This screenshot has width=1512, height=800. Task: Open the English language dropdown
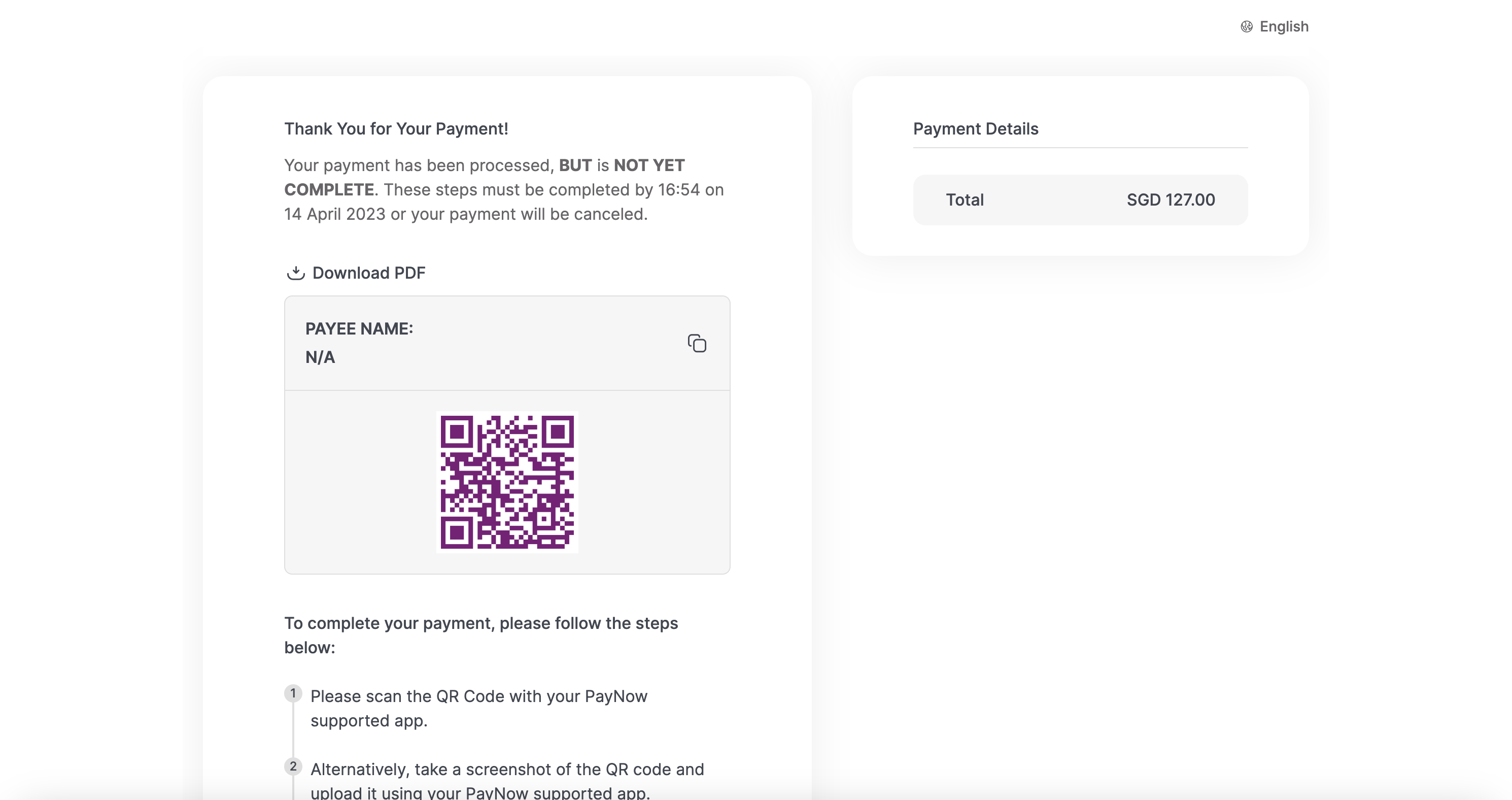coord(1283,26)
